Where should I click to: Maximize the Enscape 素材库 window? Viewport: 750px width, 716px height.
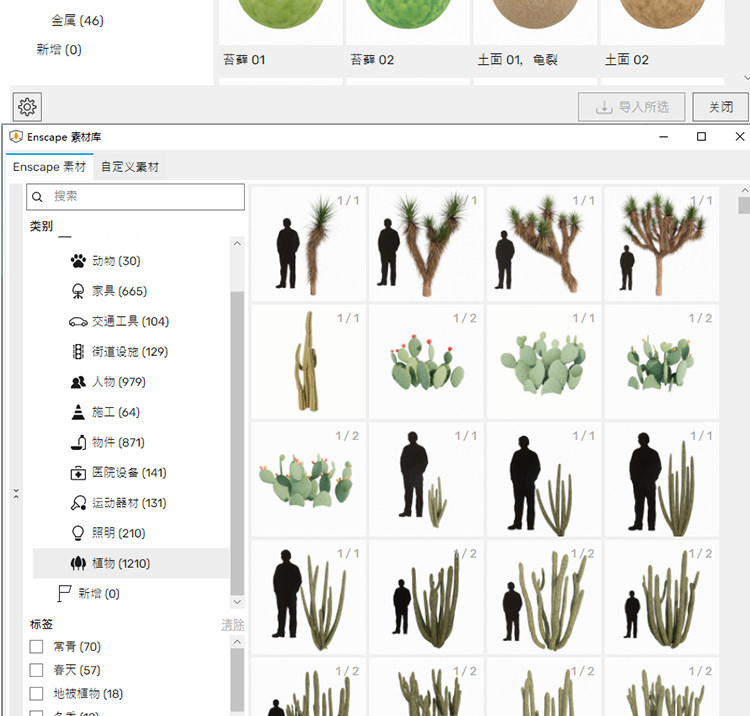point(701,137)
